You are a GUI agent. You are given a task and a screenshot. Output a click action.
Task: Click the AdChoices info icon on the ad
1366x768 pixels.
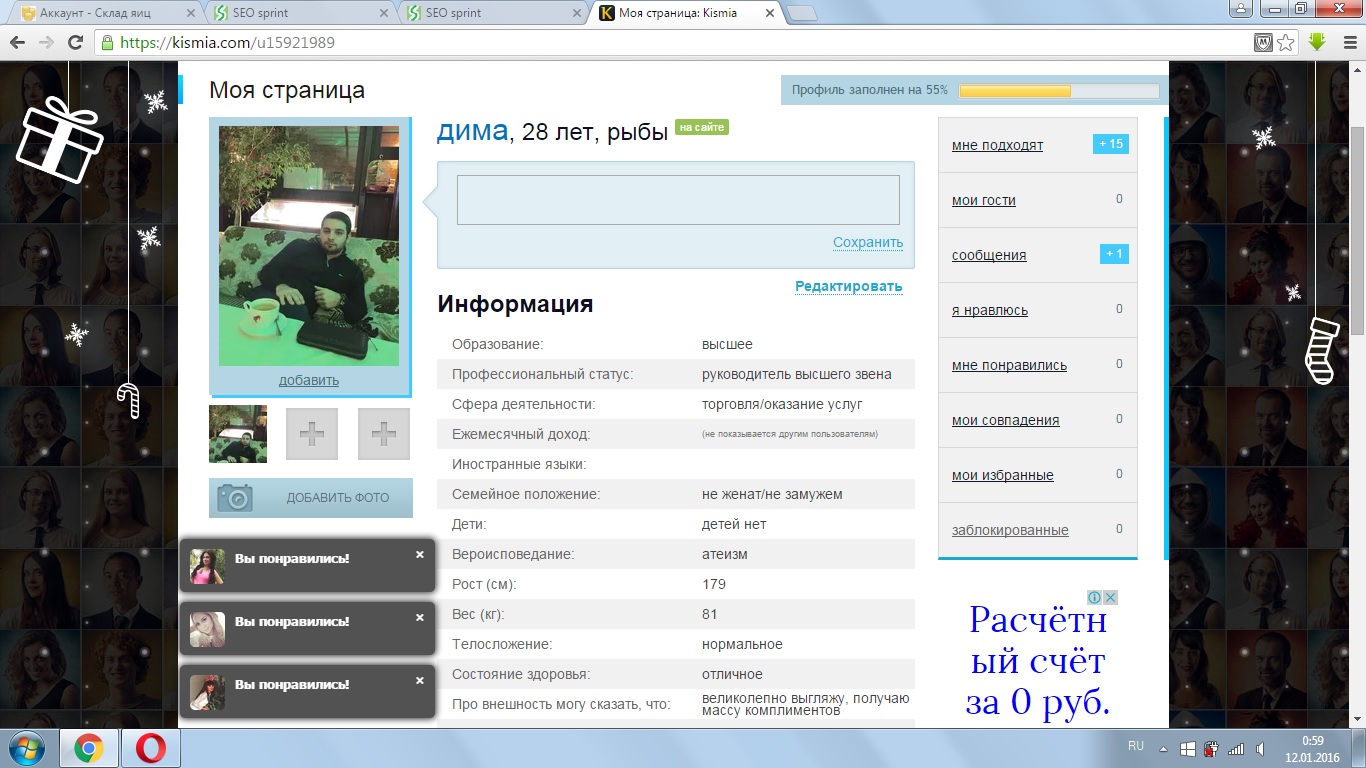(1095, 597)
